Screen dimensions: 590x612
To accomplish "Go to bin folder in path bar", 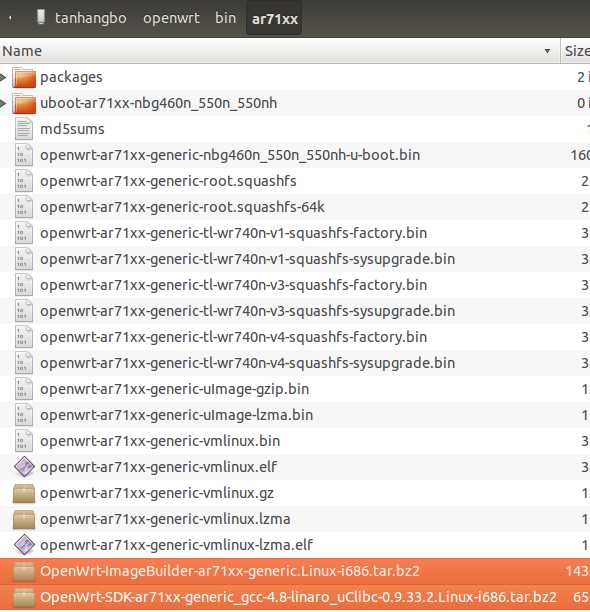I will coord(226,18).
